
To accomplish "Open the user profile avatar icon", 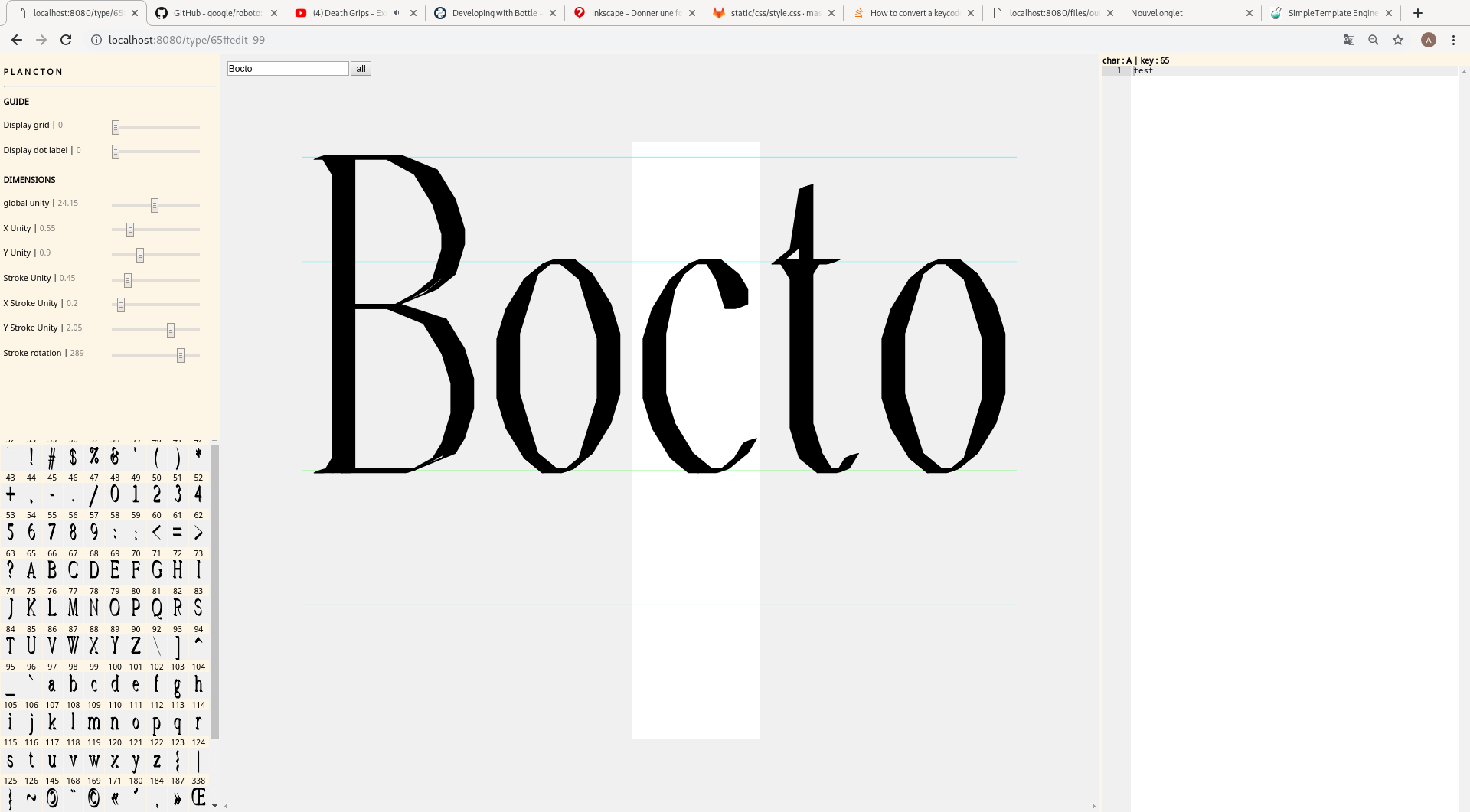I will tap(1428, 40).
